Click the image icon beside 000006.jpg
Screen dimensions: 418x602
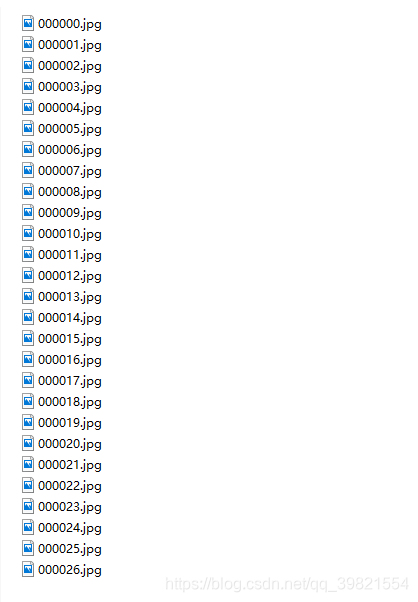[x=28, y=149]
